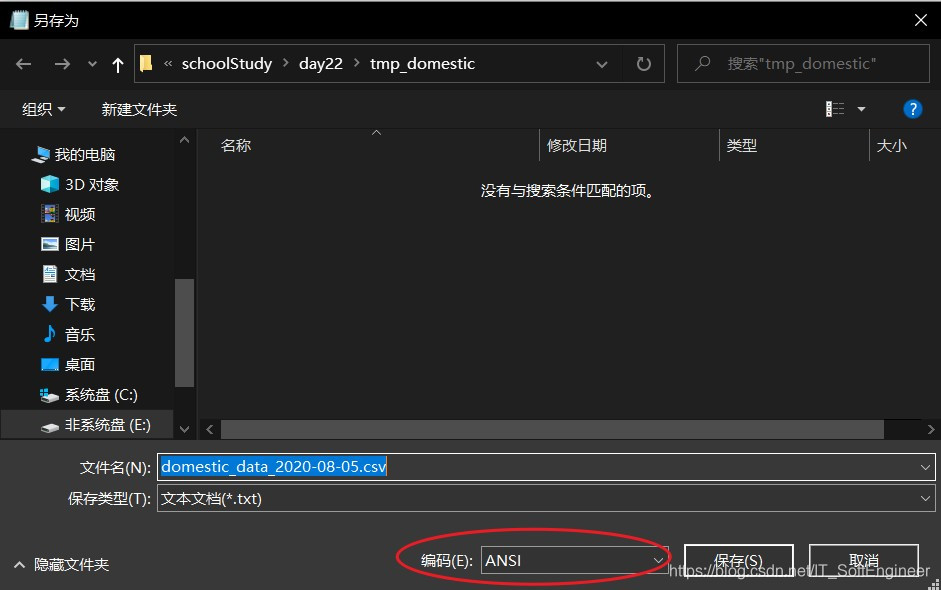Open 图片 folder in sidebar
Image resolution: width=941 pixels, height=590 pixels.
tap(80, 244)
